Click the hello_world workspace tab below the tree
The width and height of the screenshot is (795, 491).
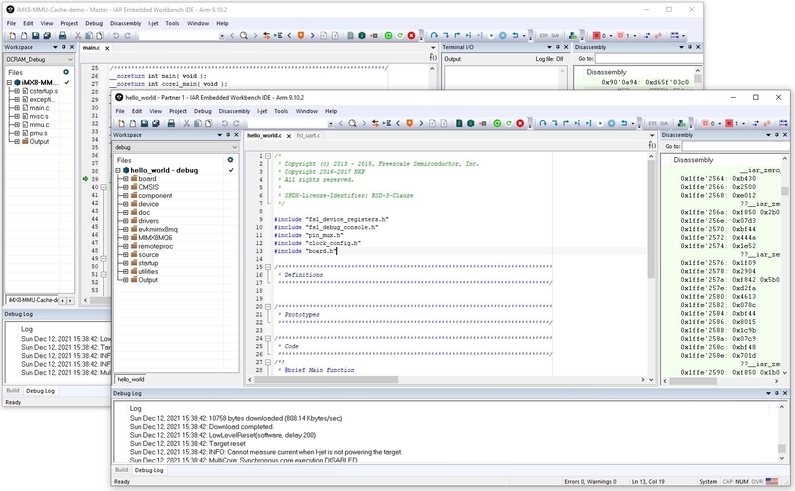tap(131, 379)
